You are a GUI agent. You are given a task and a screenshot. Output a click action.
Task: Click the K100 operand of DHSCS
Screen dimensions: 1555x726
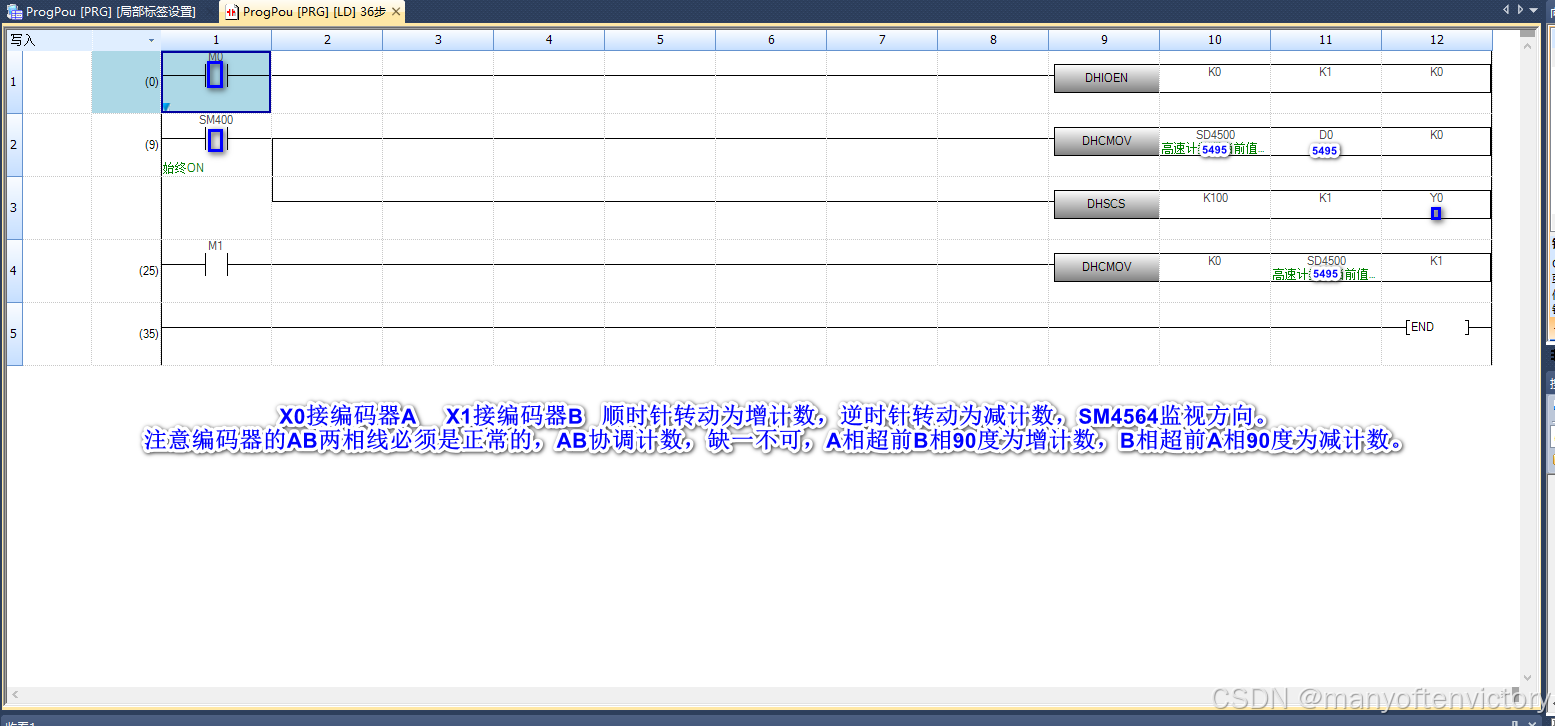pos(1215,198)
